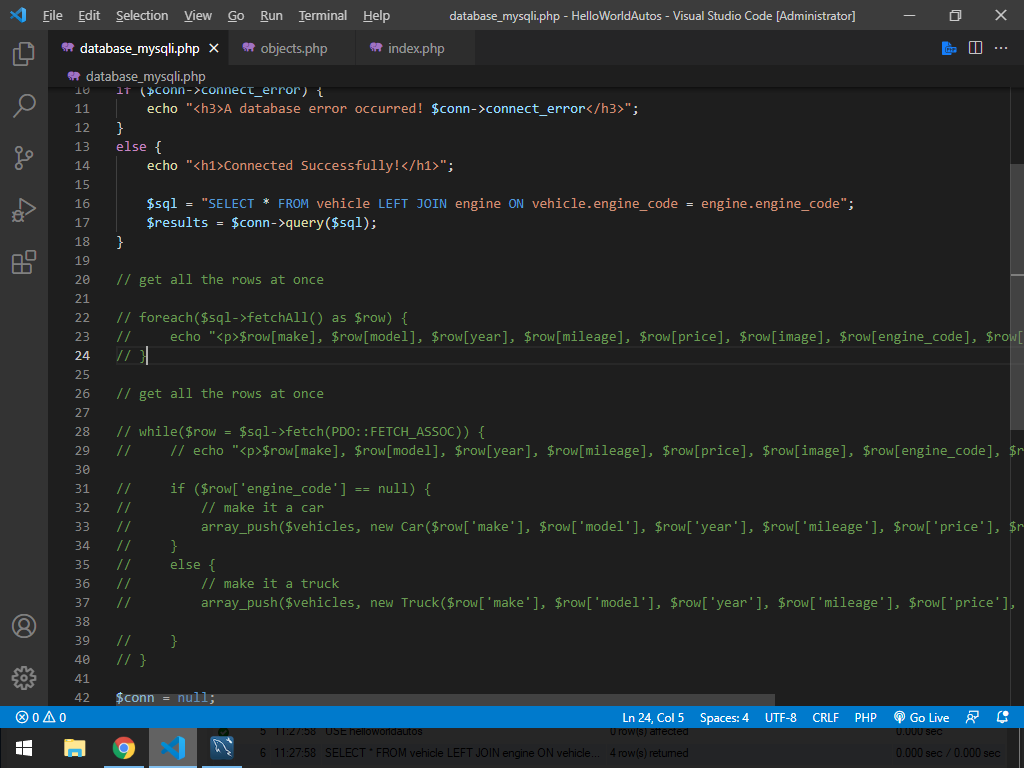Change PHP language mode in status bar

[x=865, y=717]
